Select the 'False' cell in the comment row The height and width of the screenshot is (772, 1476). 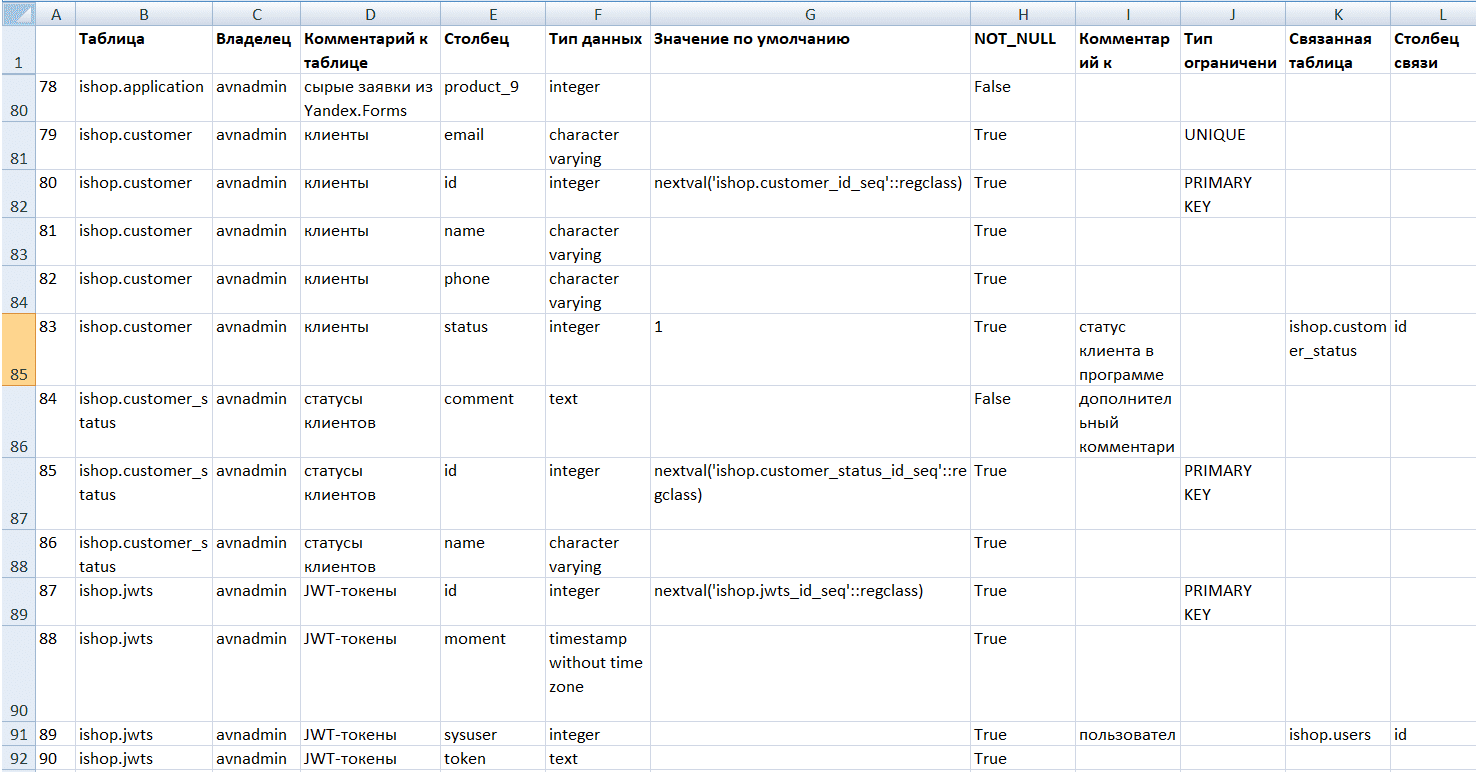(x=1022, y=422)
